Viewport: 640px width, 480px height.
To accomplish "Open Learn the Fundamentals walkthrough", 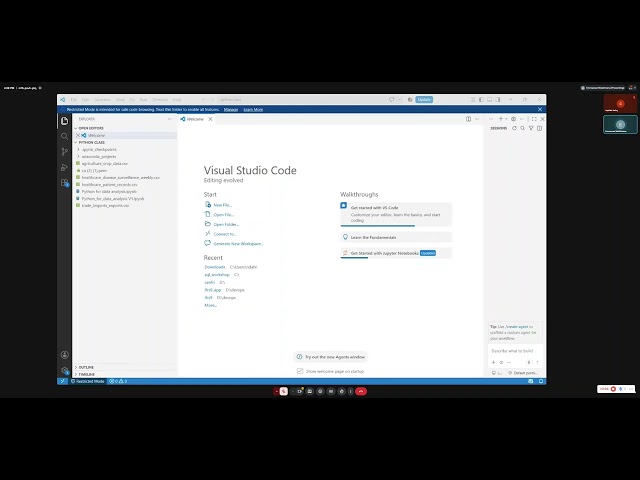I will (x=396, y=237).
